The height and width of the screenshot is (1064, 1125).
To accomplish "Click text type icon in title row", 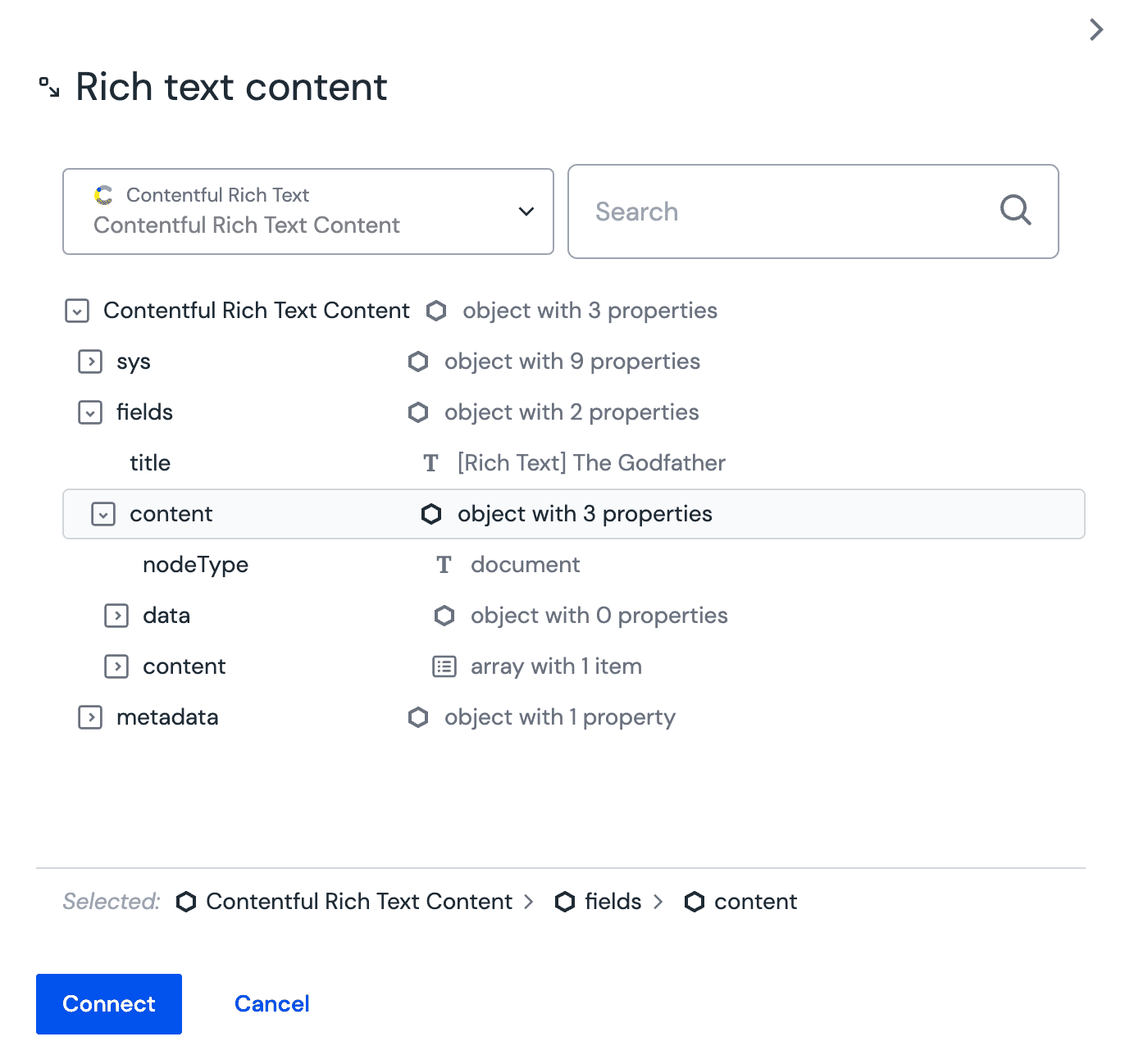I will [431, 463].
